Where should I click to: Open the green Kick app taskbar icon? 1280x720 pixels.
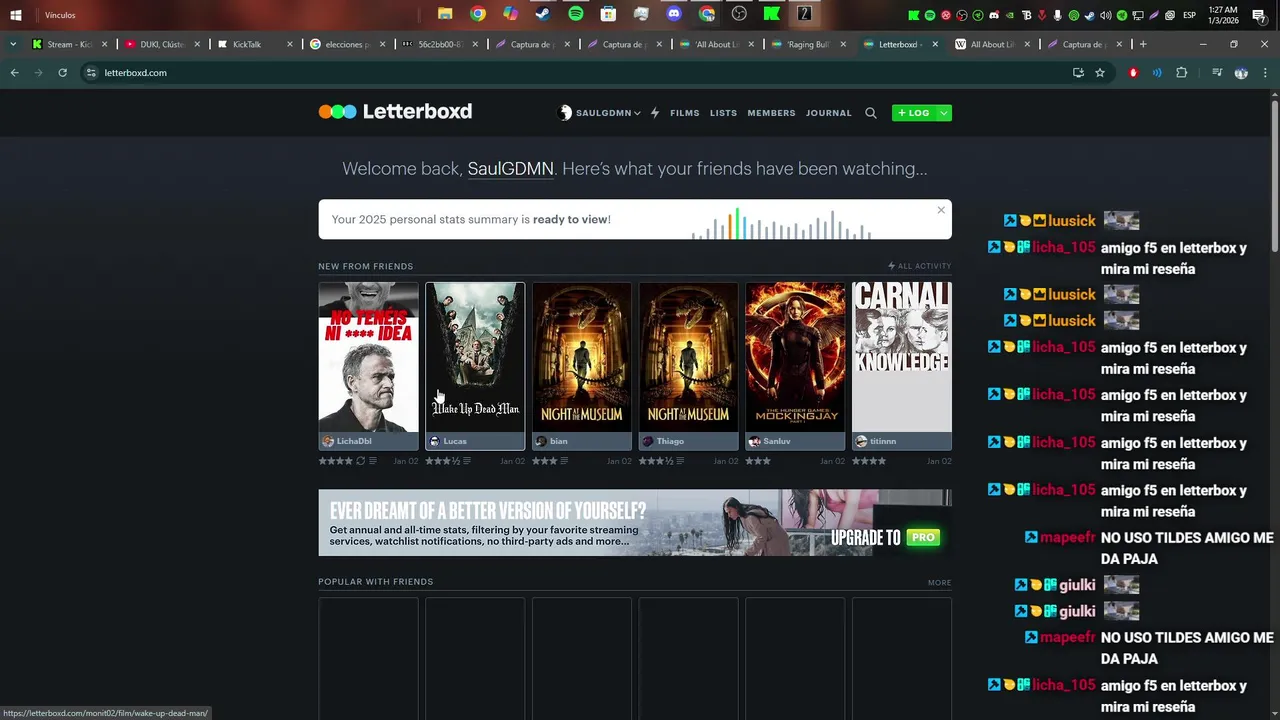772,14
